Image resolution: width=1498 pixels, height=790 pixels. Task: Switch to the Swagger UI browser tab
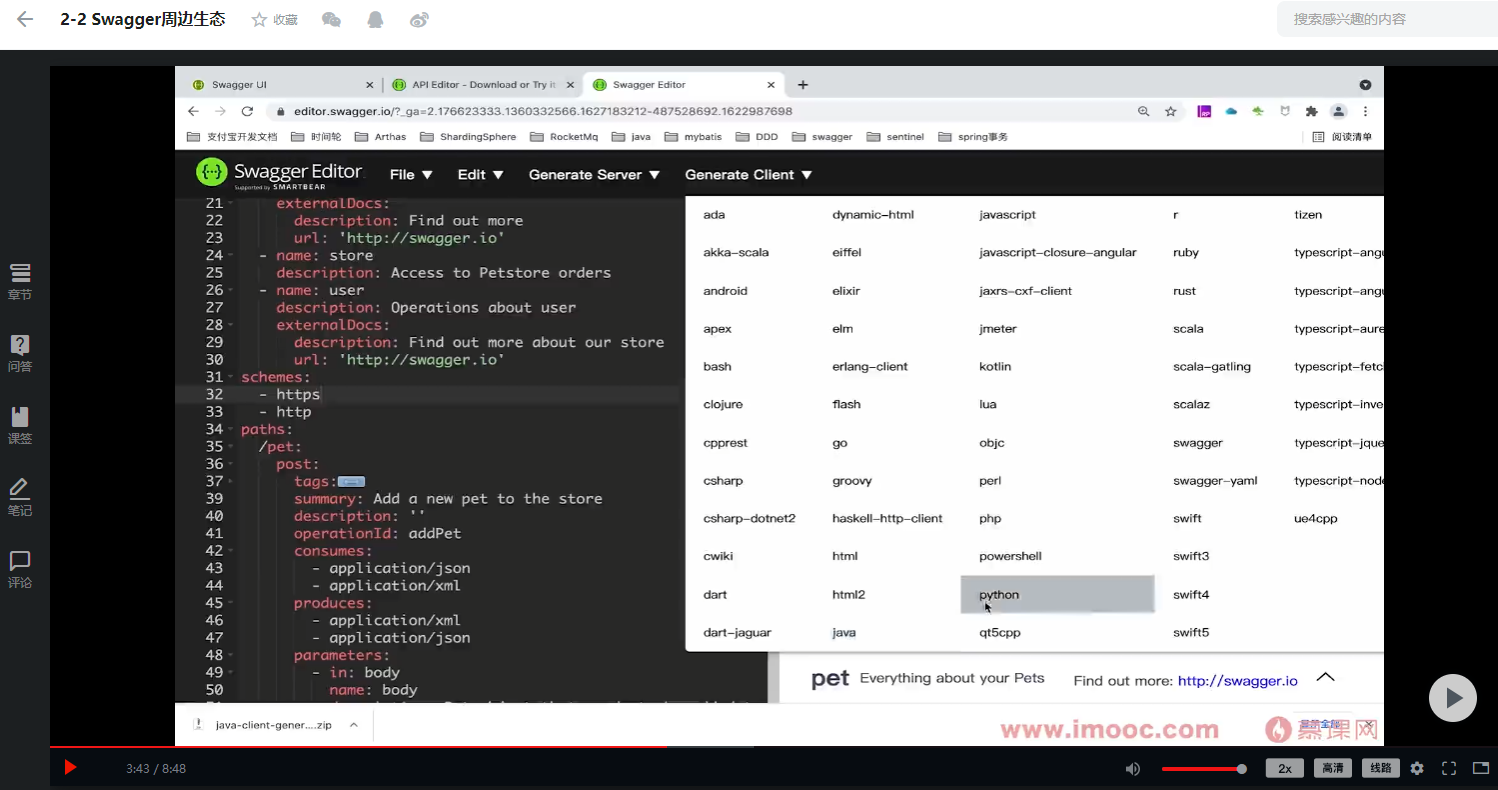[278, 85]
